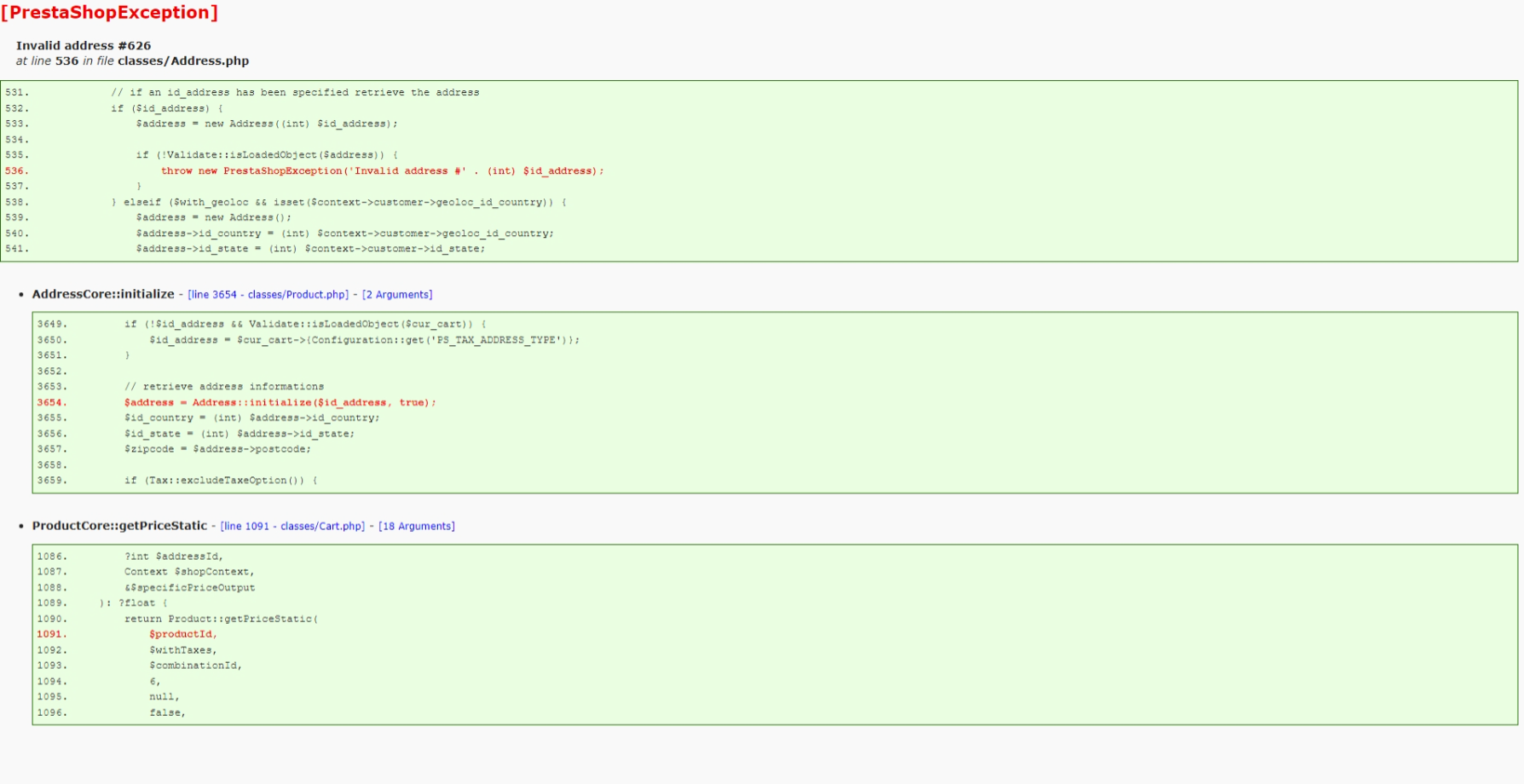Click the '&$specificPriceOutput' parameter line

[190, 588]
